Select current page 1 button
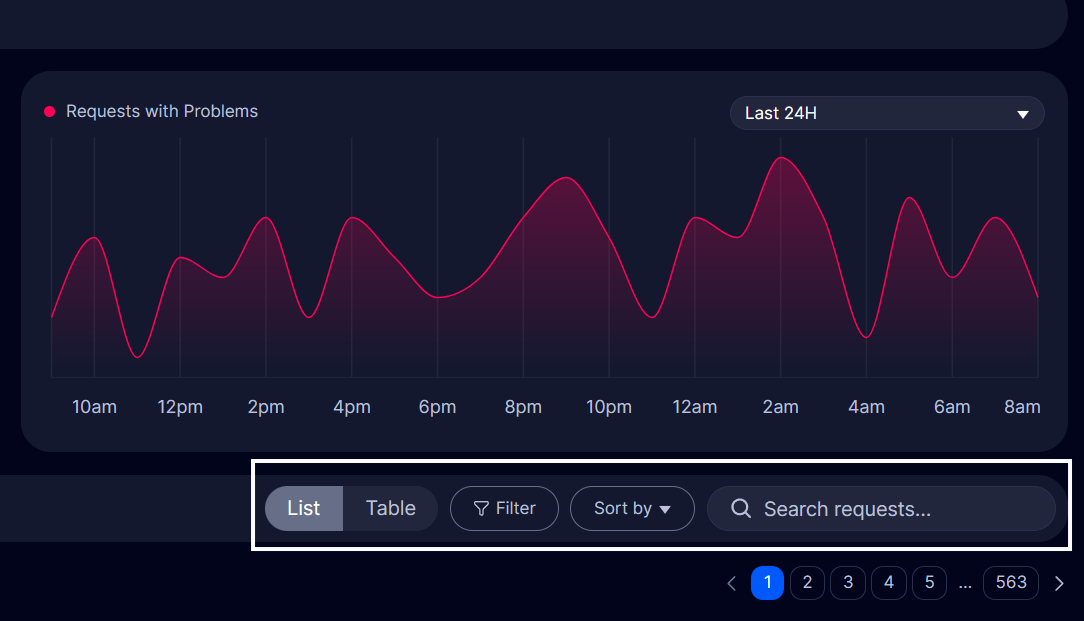Image resolution: width=1084 pixels, height=621 pixels. pos(767,582)
